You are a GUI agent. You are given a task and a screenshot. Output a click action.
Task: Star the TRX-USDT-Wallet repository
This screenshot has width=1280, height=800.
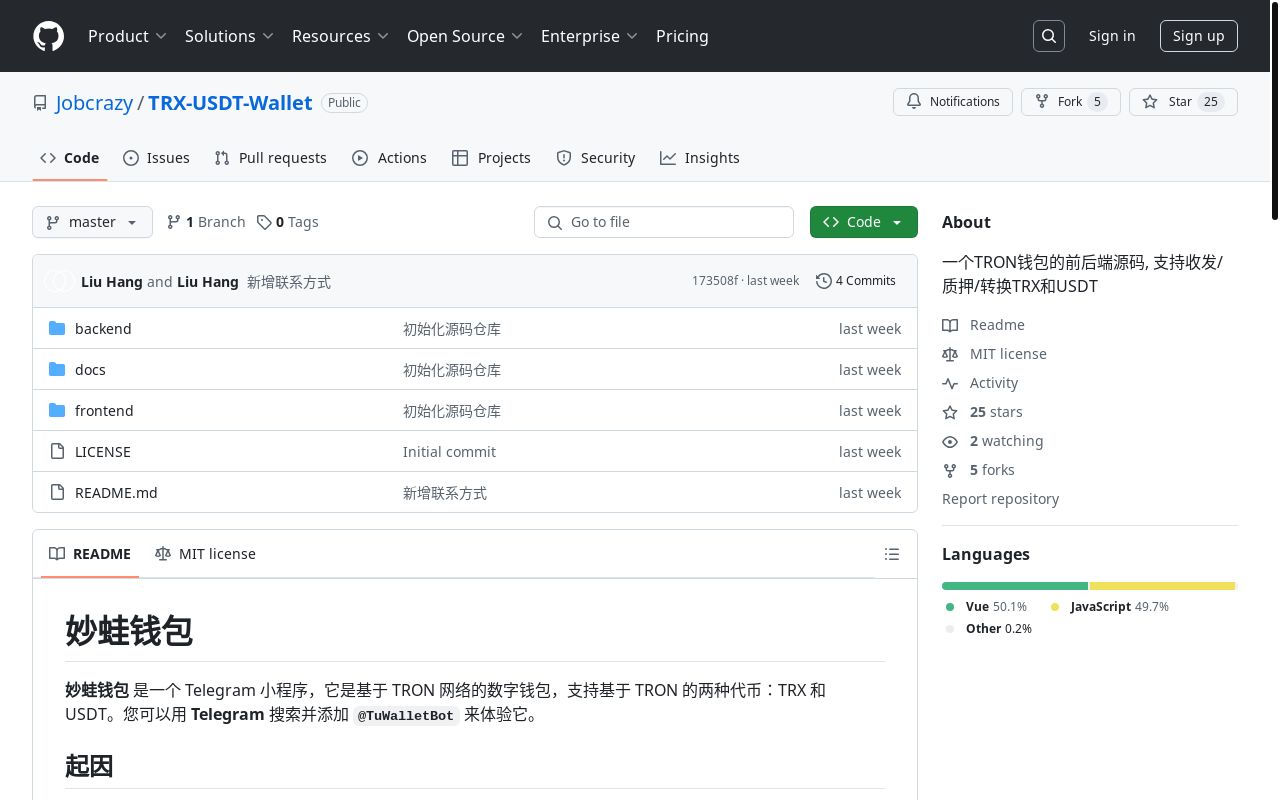(x=1180, y=101)
